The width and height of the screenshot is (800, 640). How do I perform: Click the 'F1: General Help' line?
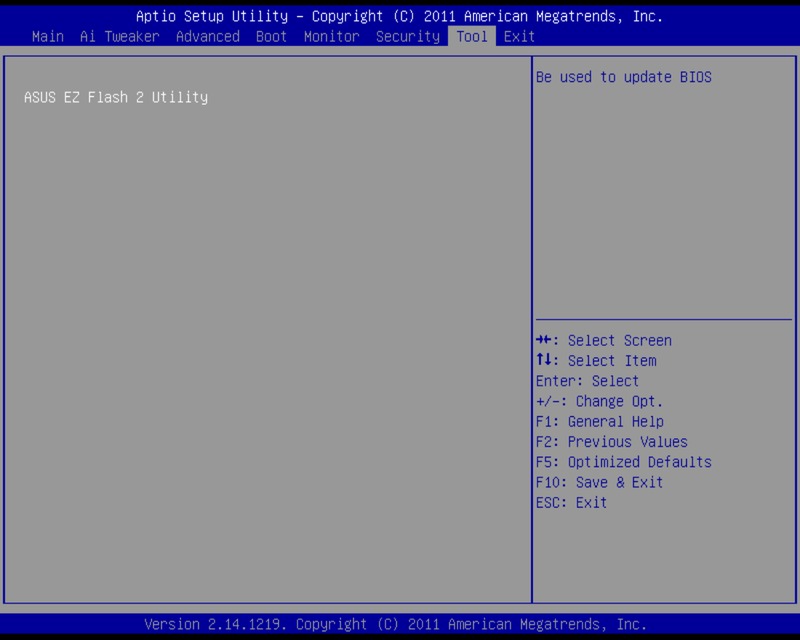[599, 422]
